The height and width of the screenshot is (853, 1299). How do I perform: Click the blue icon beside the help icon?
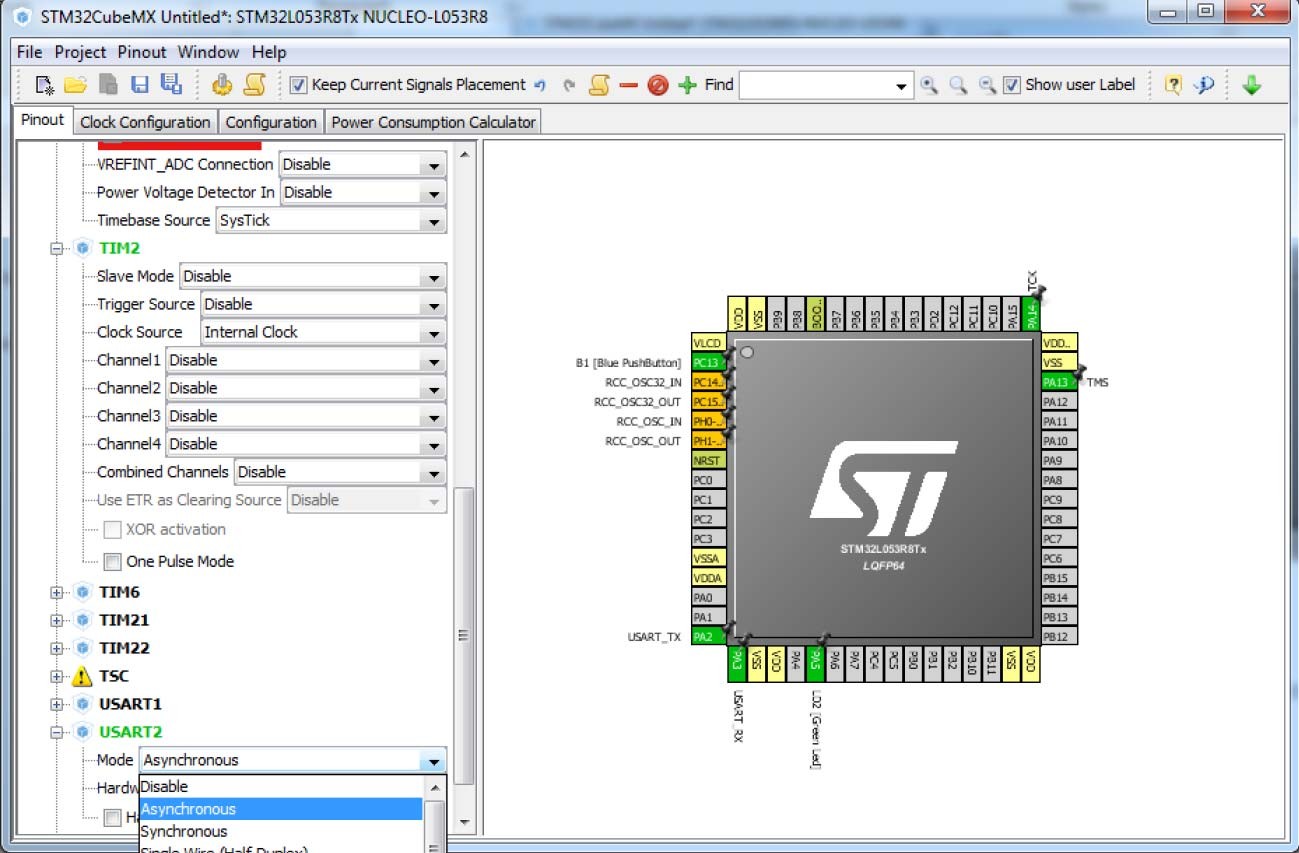pos(1204,85)
